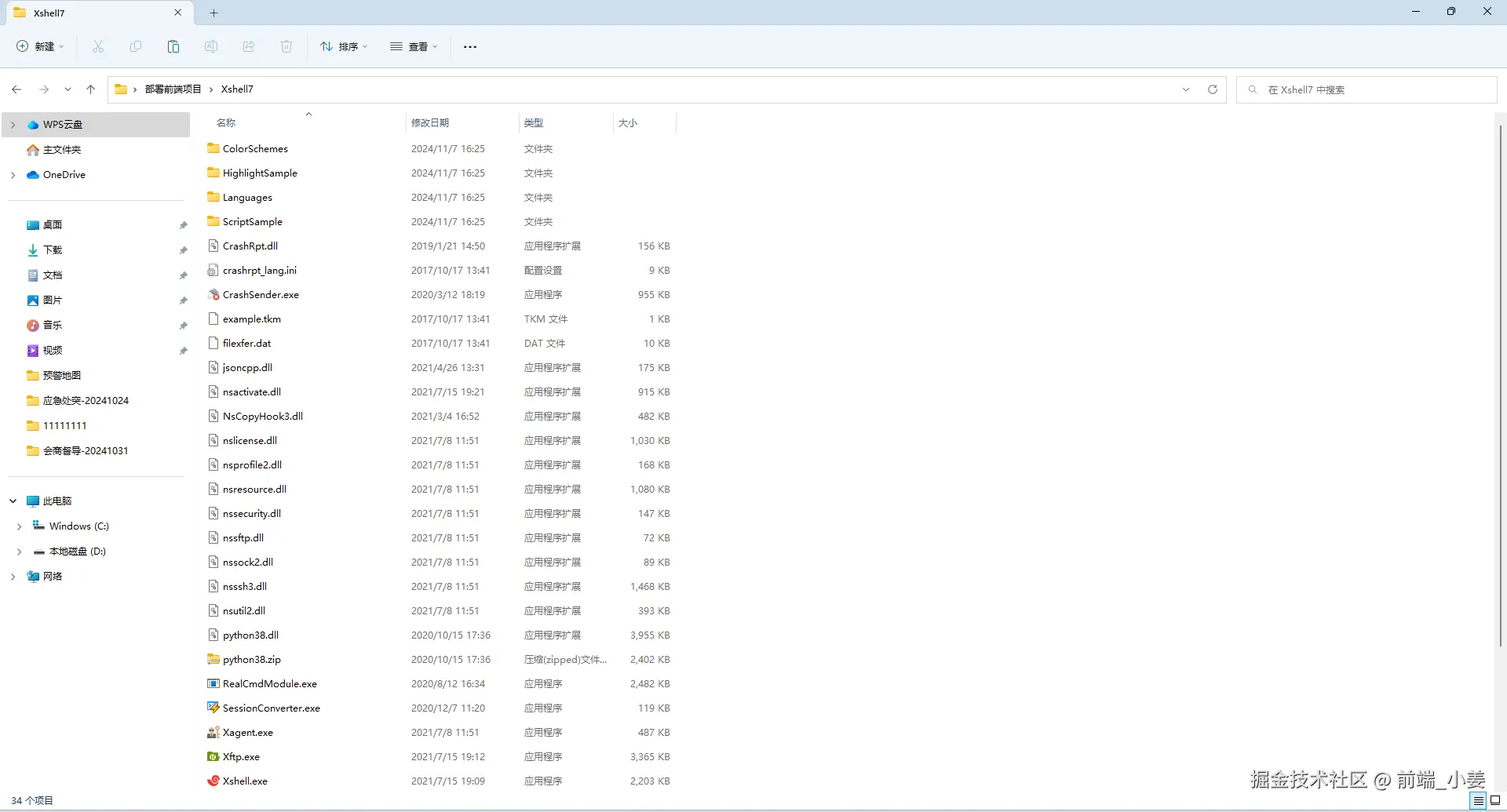This screenshot has width=1507, height=812.
Task: Click the Rename icon in toolbar
Action: coord(211,47)
